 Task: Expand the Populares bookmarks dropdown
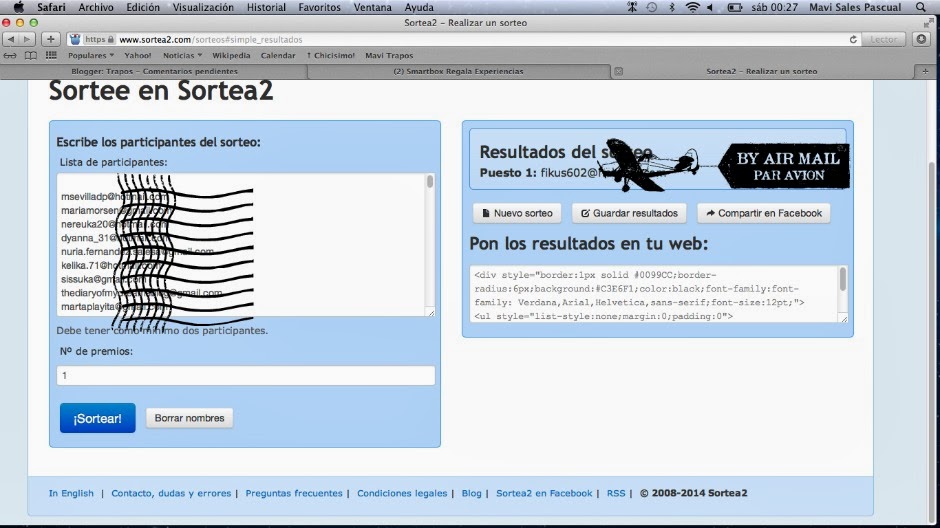[91, 56]
